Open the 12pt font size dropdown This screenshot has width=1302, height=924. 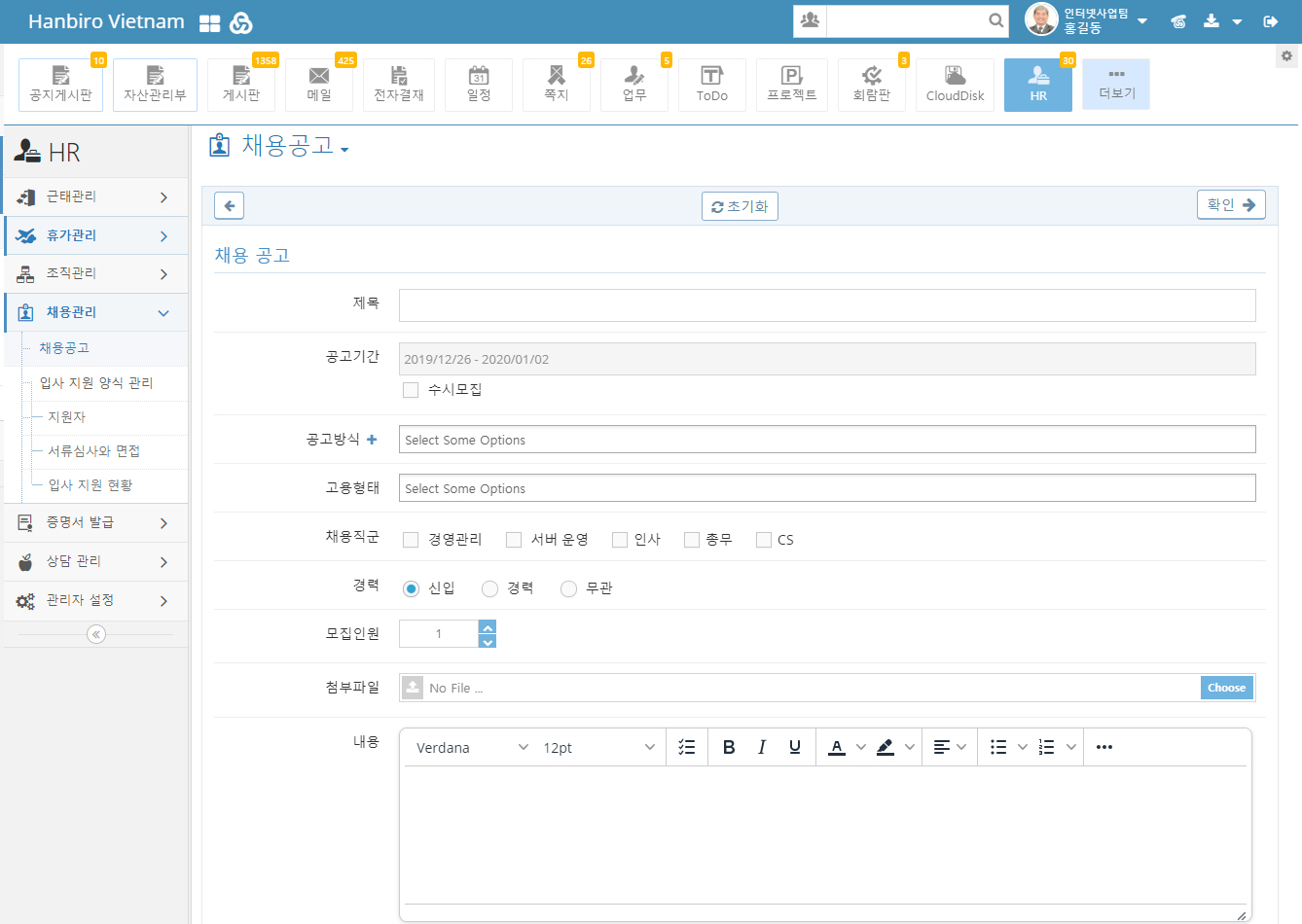pos(598,747)
